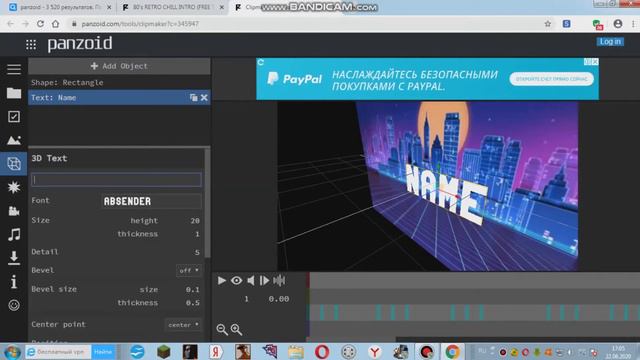Viewport: 640px width, 360px height.
Task: Edit the Detail value 5
Action: pos(197,252)
